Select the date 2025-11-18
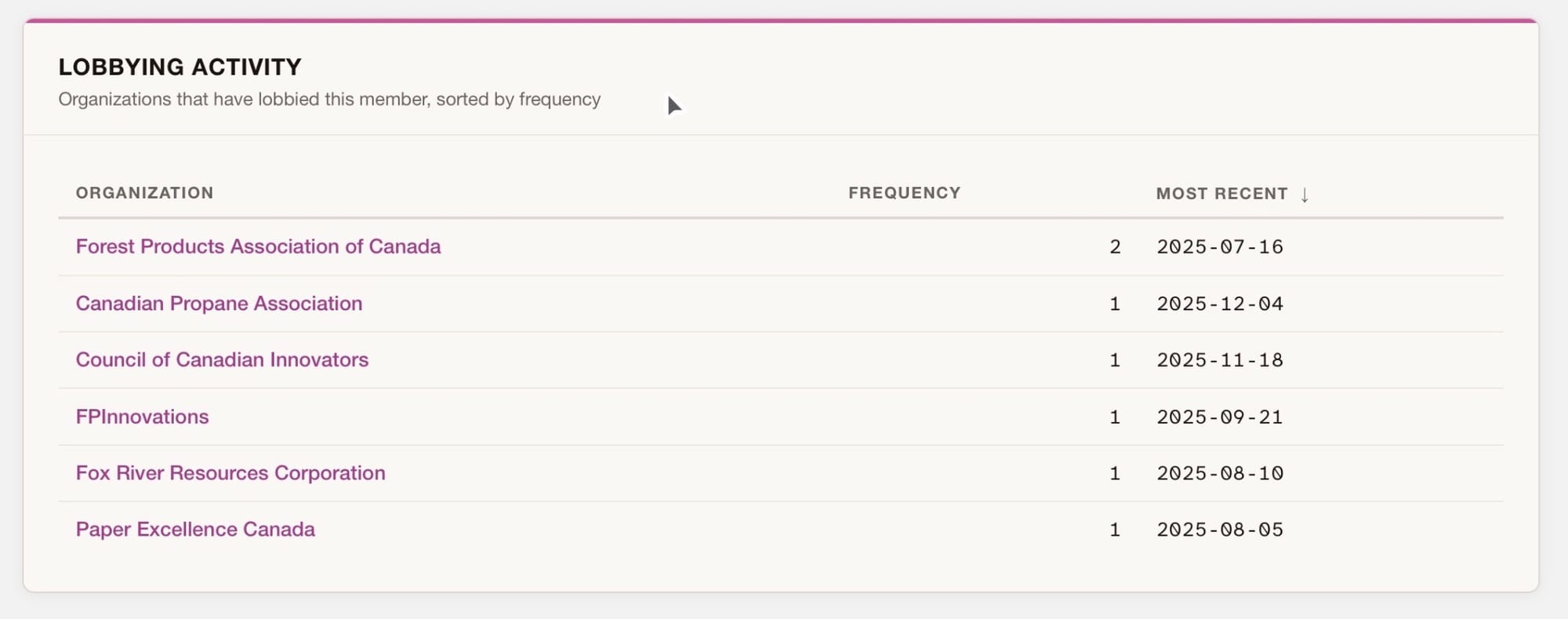Image resolution: width=1568 pixels, height=619 pixels. [x=1220, y=360]
